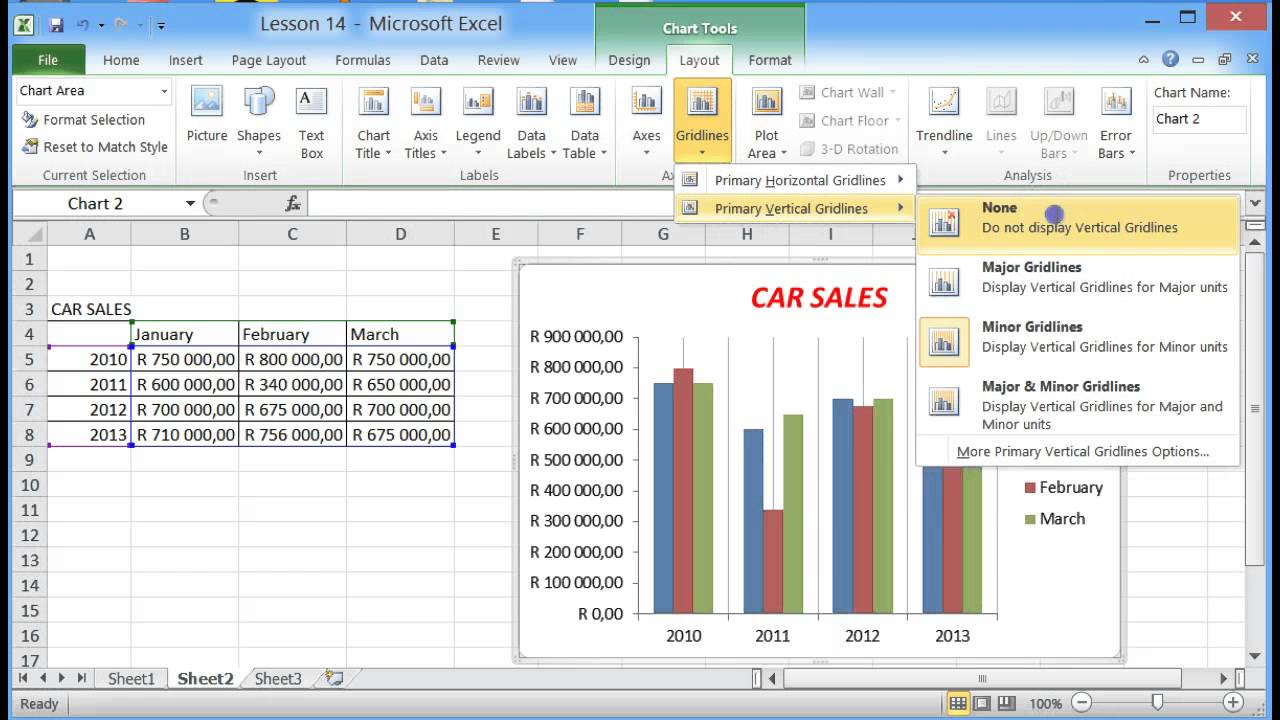Open Data Labels options
Screen dimensions: 1280x720
pos(531,122)
